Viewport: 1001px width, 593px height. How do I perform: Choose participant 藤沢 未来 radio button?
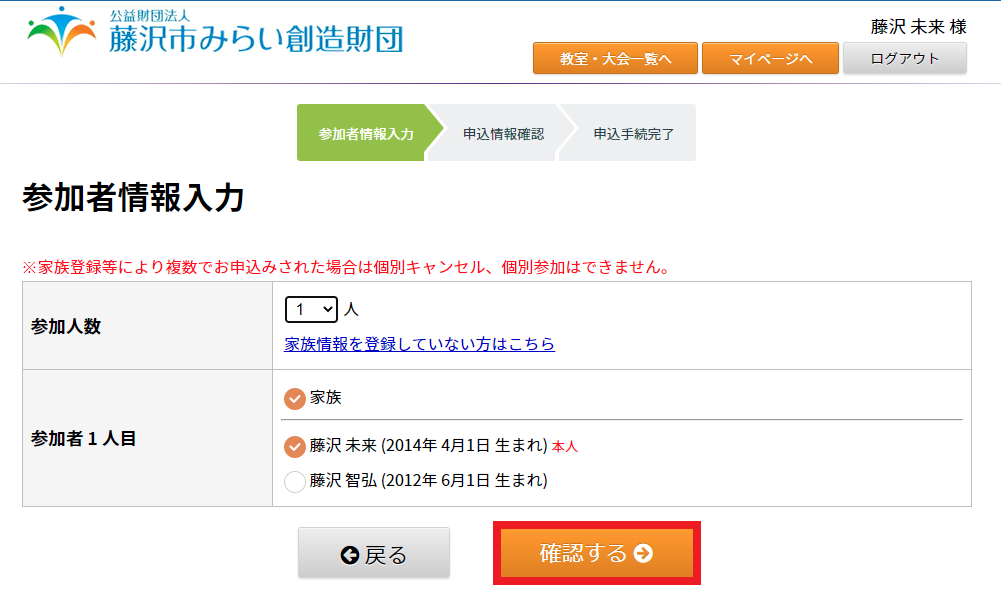tap(295, 446)
